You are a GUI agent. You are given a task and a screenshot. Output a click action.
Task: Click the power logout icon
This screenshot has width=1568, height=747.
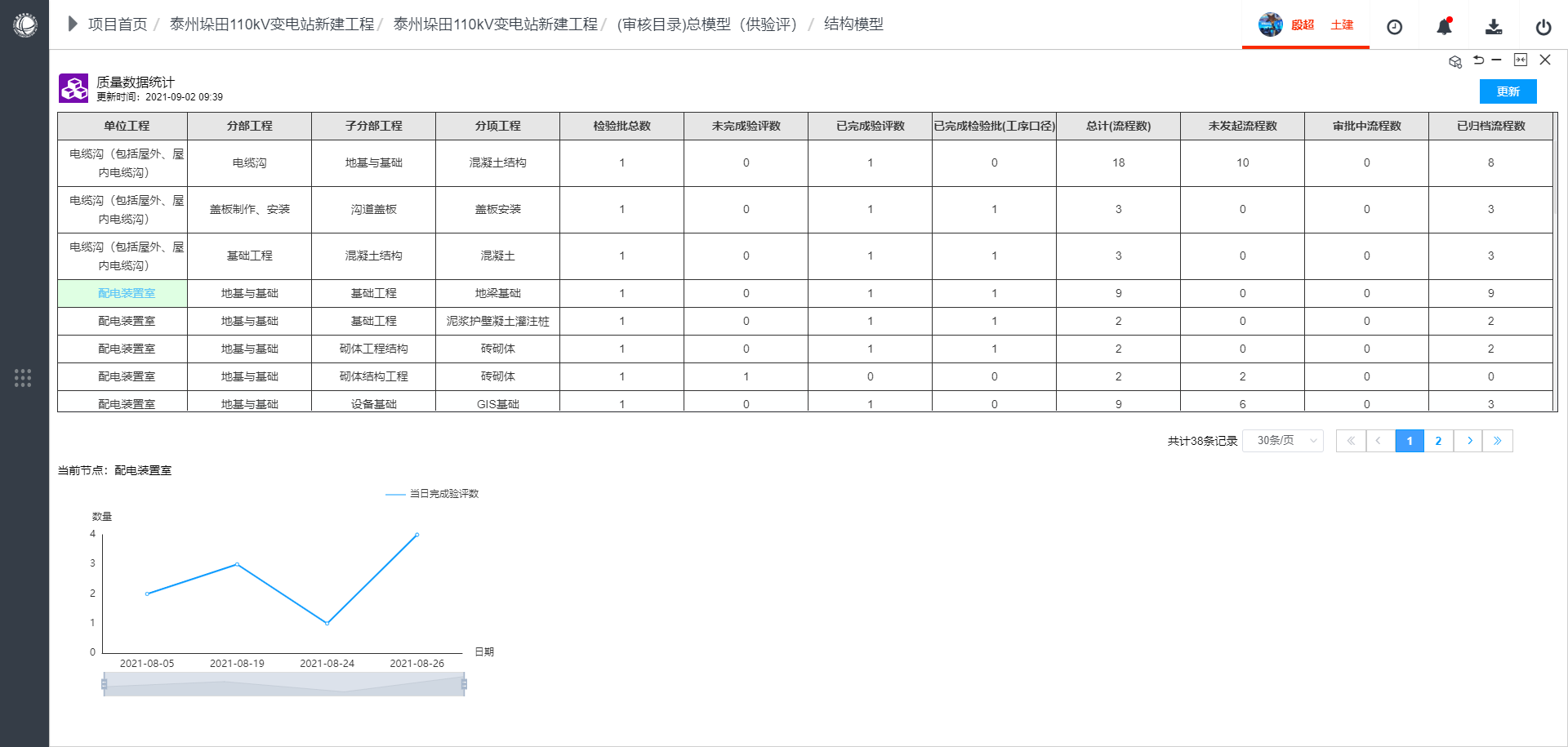1543,27
